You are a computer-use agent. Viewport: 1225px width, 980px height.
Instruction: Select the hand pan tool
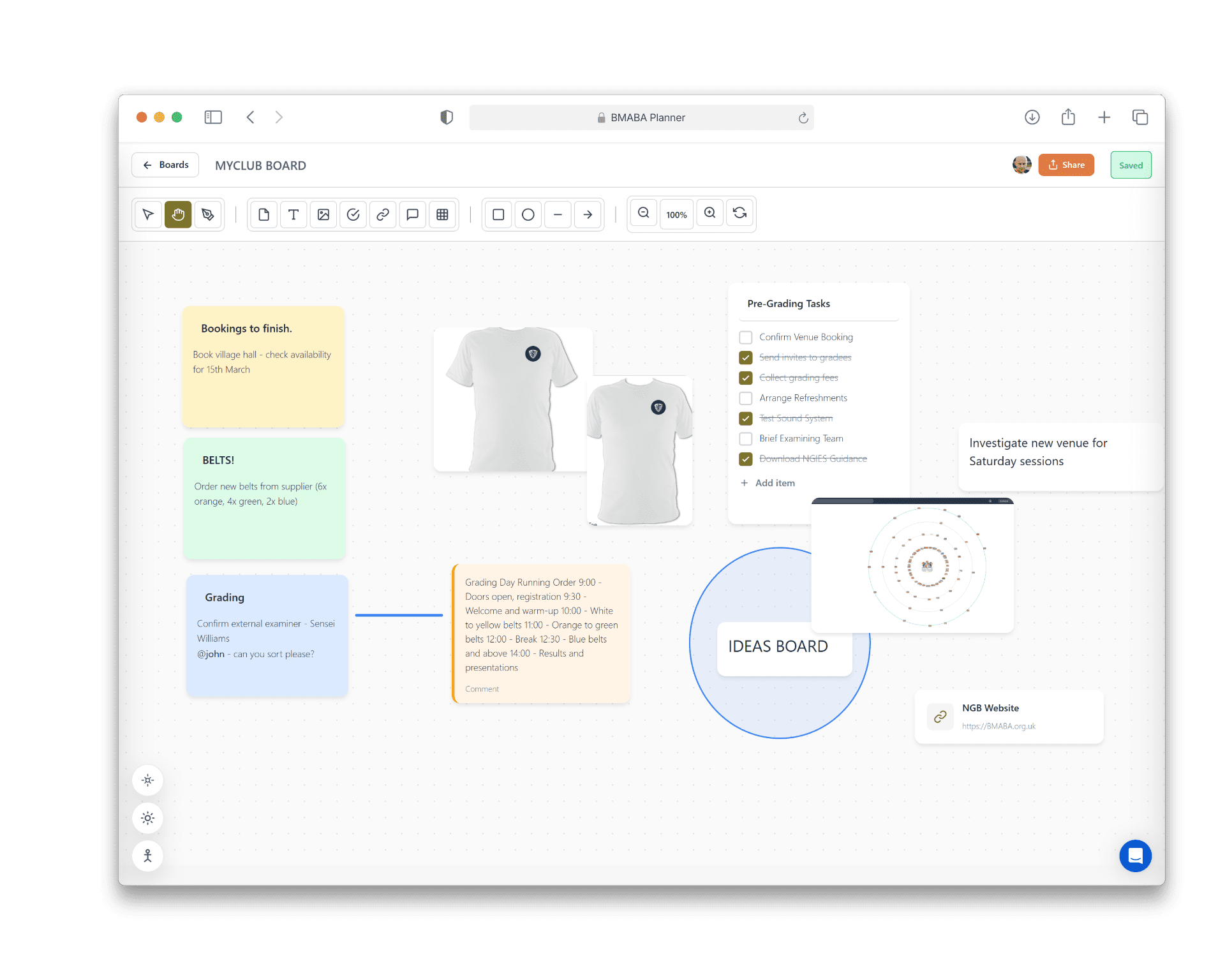click(x=178, y=214)
